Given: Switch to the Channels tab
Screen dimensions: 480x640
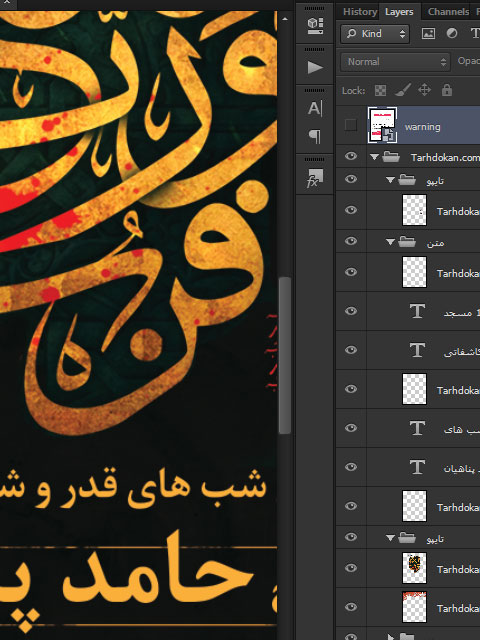Looking at the screenshot, I should point(448,12).
